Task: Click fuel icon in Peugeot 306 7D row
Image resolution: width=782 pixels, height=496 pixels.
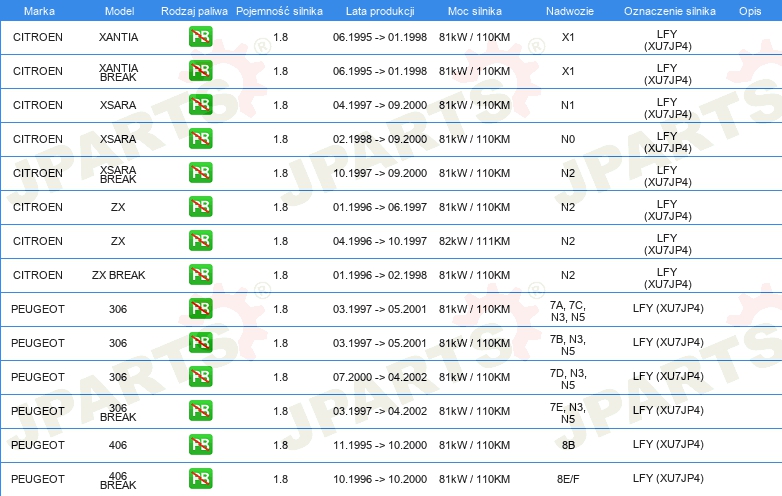Action: click(200, 376)
